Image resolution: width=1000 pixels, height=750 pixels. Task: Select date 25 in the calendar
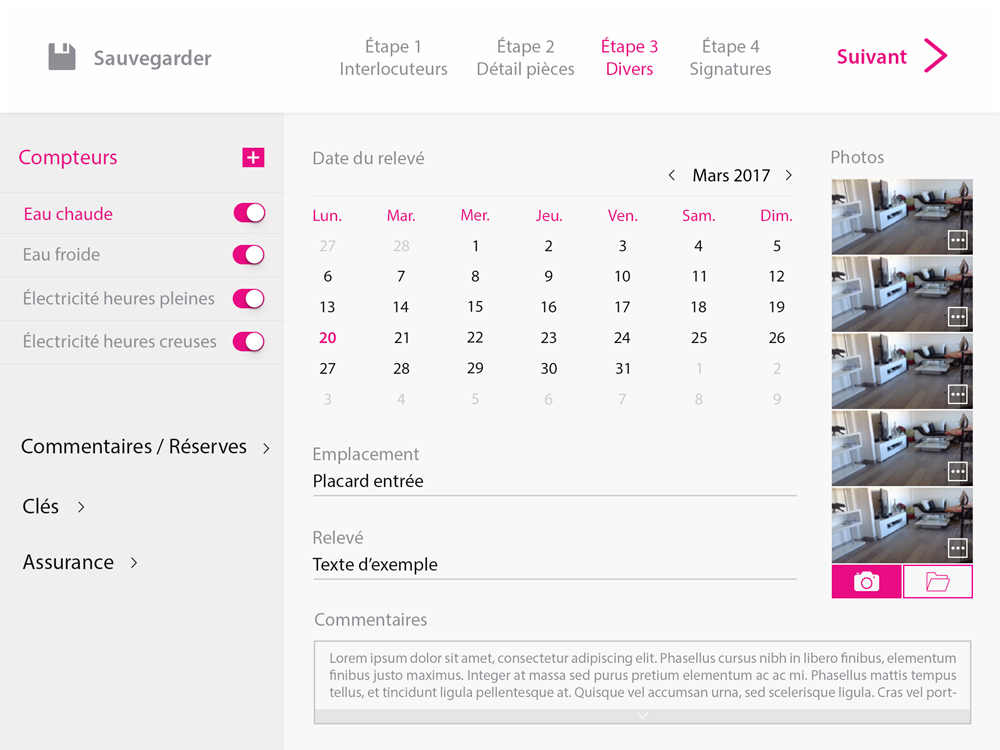point(699,338)
